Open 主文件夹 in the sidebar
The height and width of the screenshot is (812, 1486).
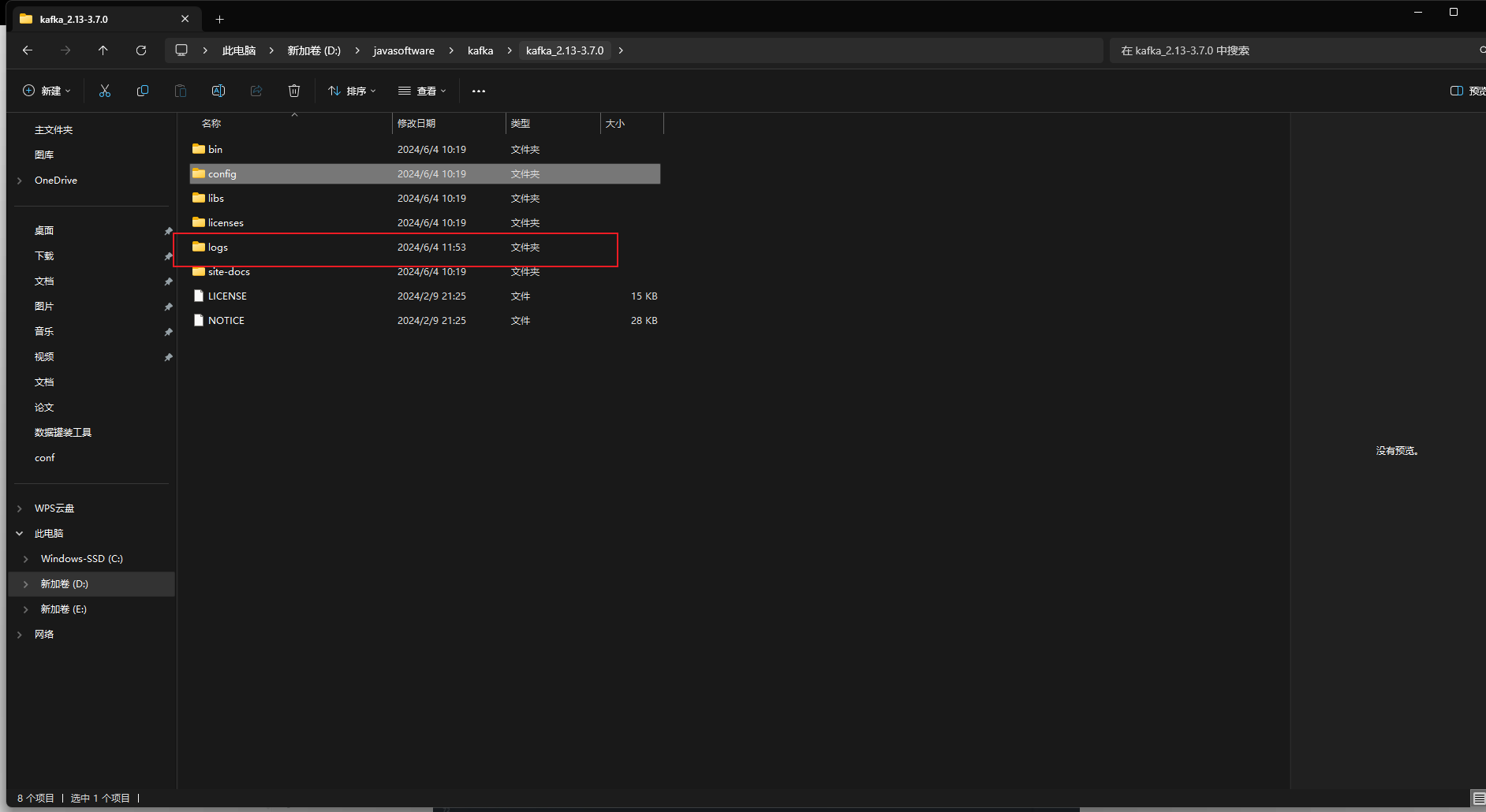[54, 130]
